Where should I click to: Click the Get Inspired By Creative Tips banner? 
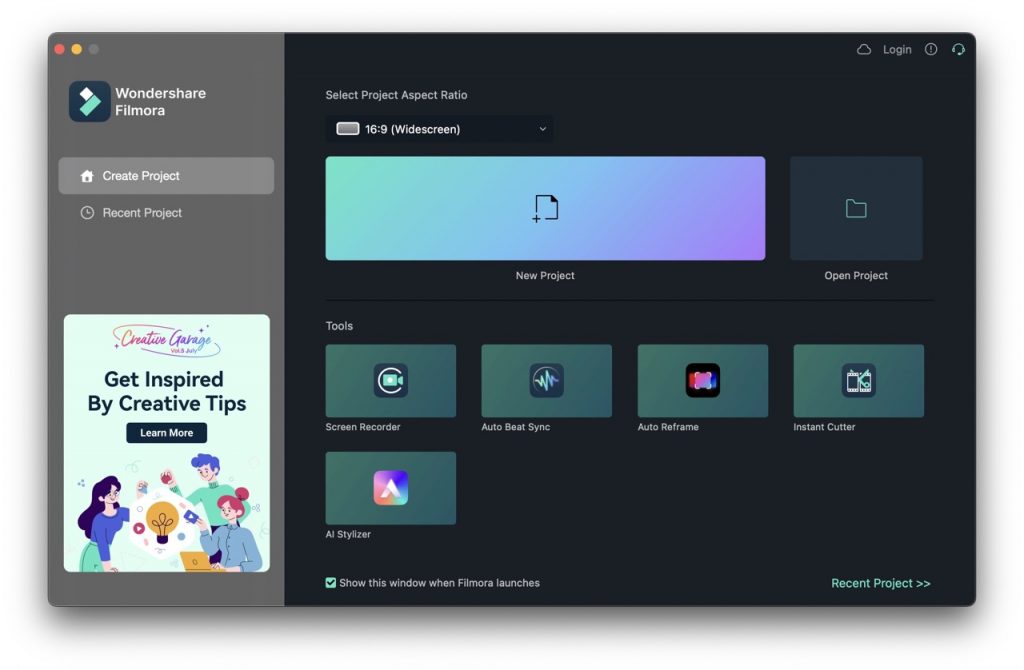(167, 443)
